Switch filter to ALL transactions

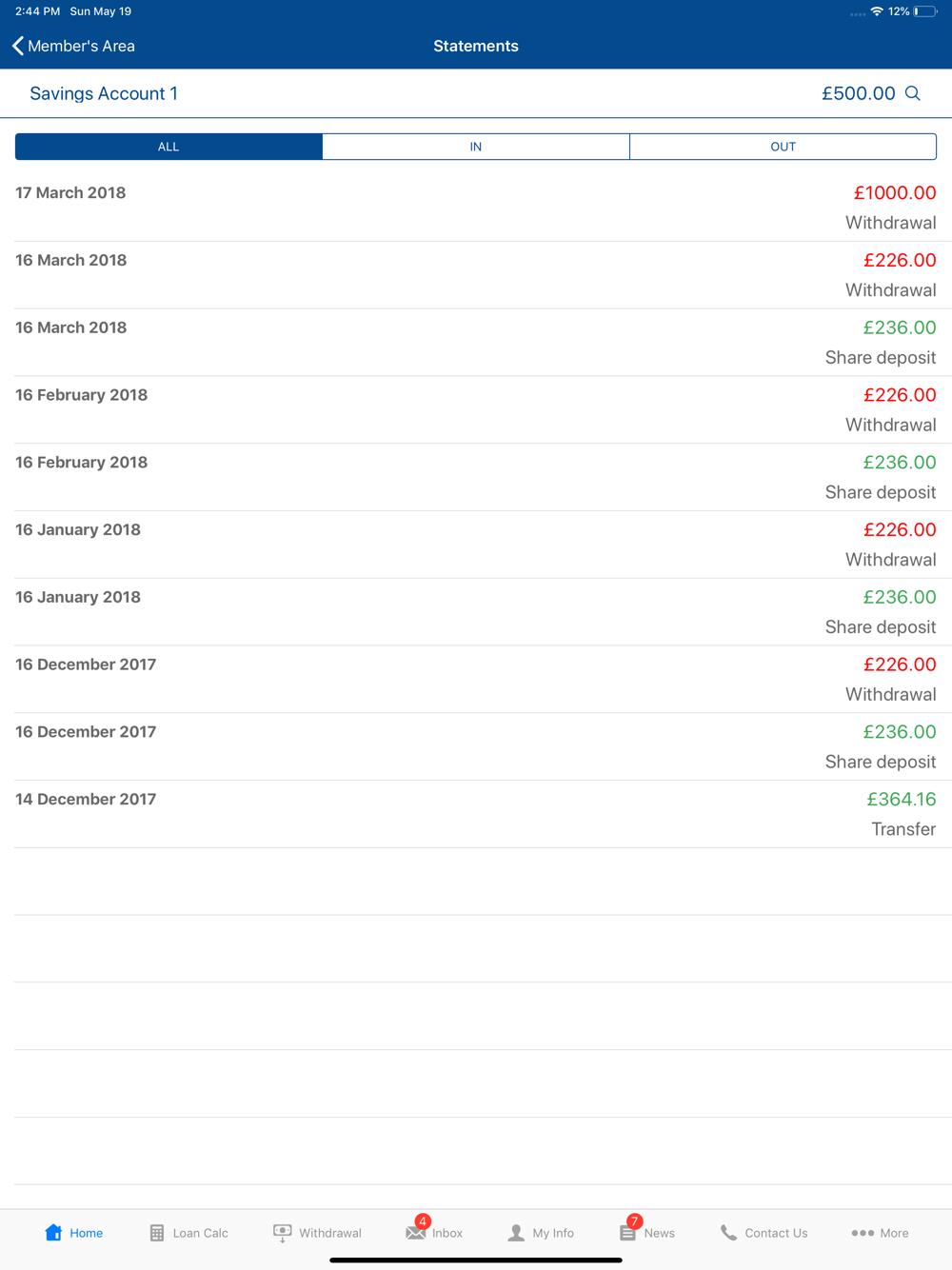point(169,147)
